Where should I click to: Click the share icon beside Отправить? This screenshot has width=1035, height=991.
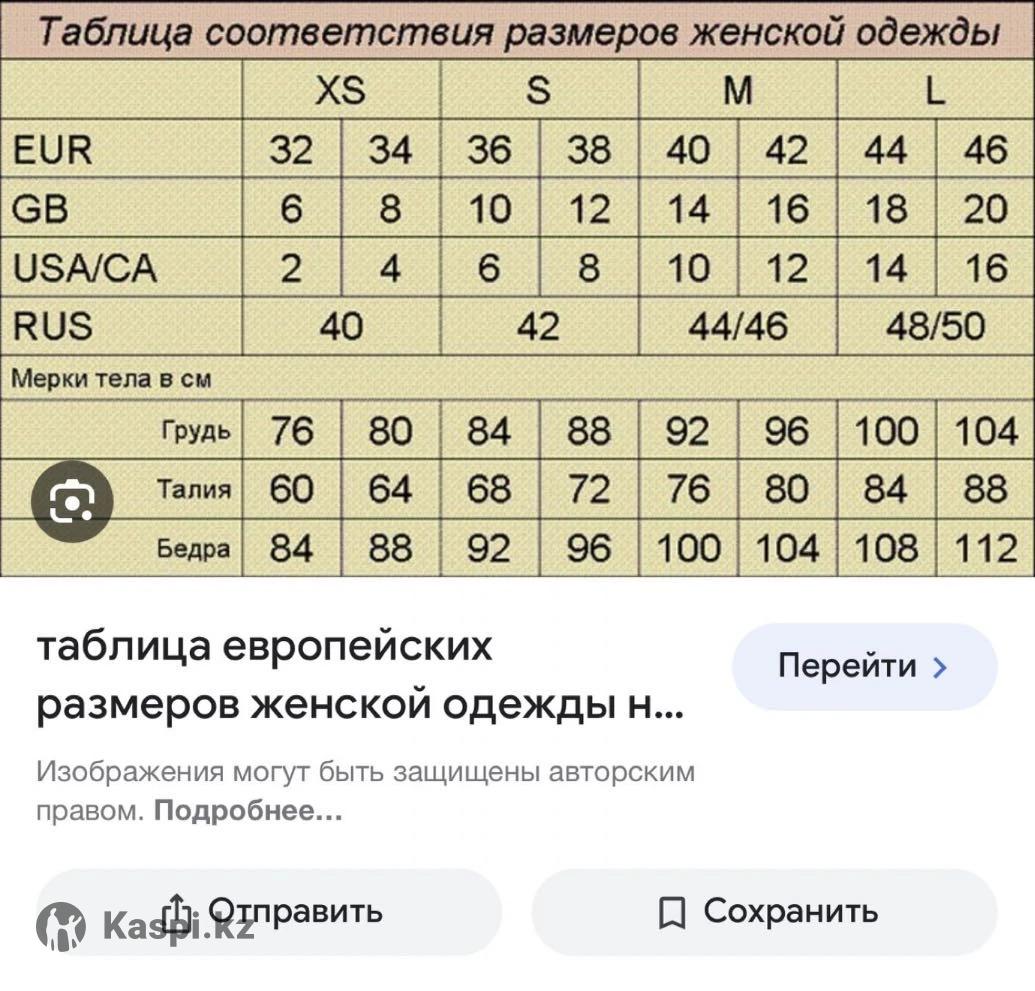click(176, 912)
